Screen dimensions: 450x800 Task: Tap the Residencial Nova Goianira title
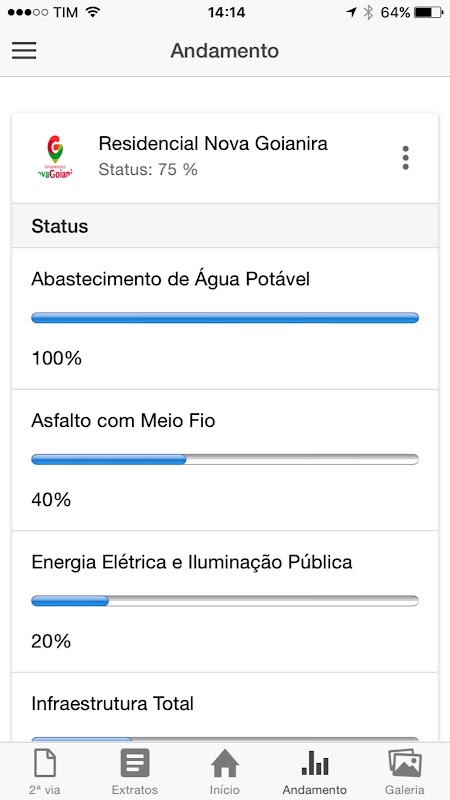point(213,144)
